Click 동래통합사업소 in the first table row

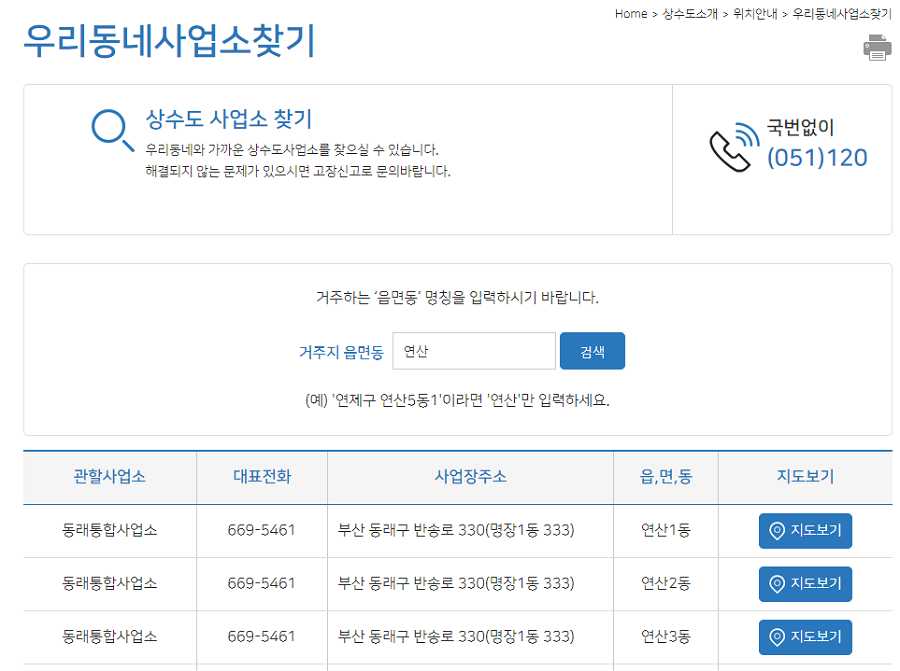click(x=109, y=531)
